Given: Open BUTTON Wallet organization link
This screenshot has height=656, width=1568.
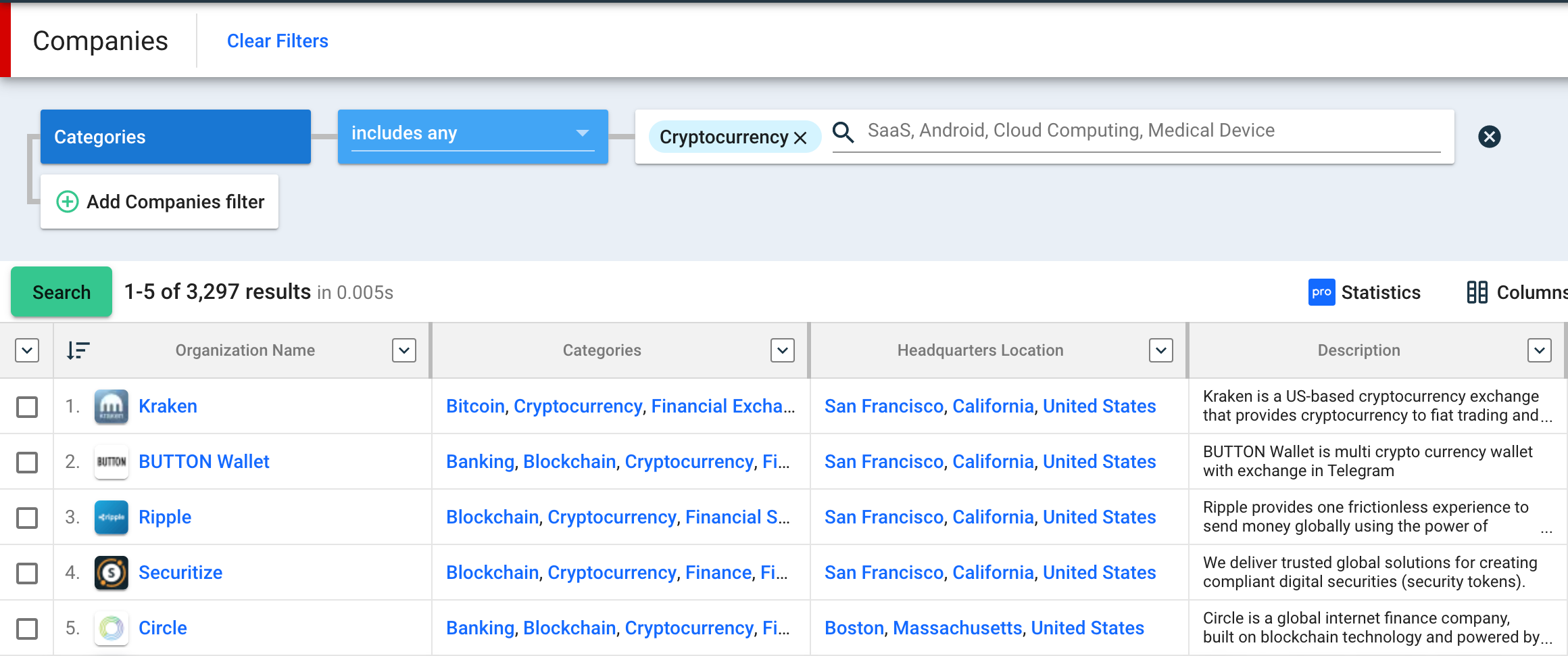Looking at the screenshot, I should 204,461.
